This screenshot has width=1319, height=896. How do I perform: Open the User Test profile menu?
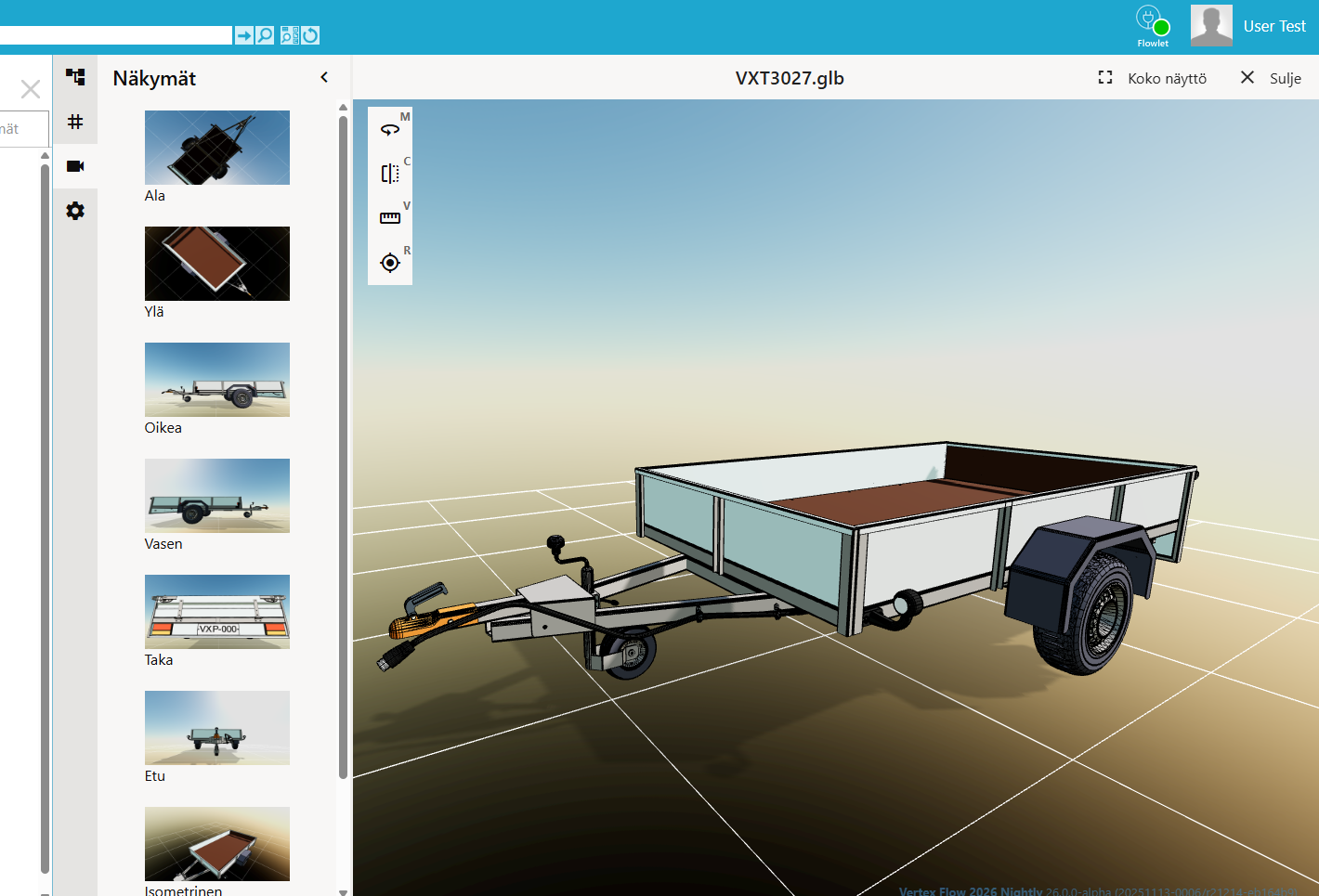[1250, 26]
